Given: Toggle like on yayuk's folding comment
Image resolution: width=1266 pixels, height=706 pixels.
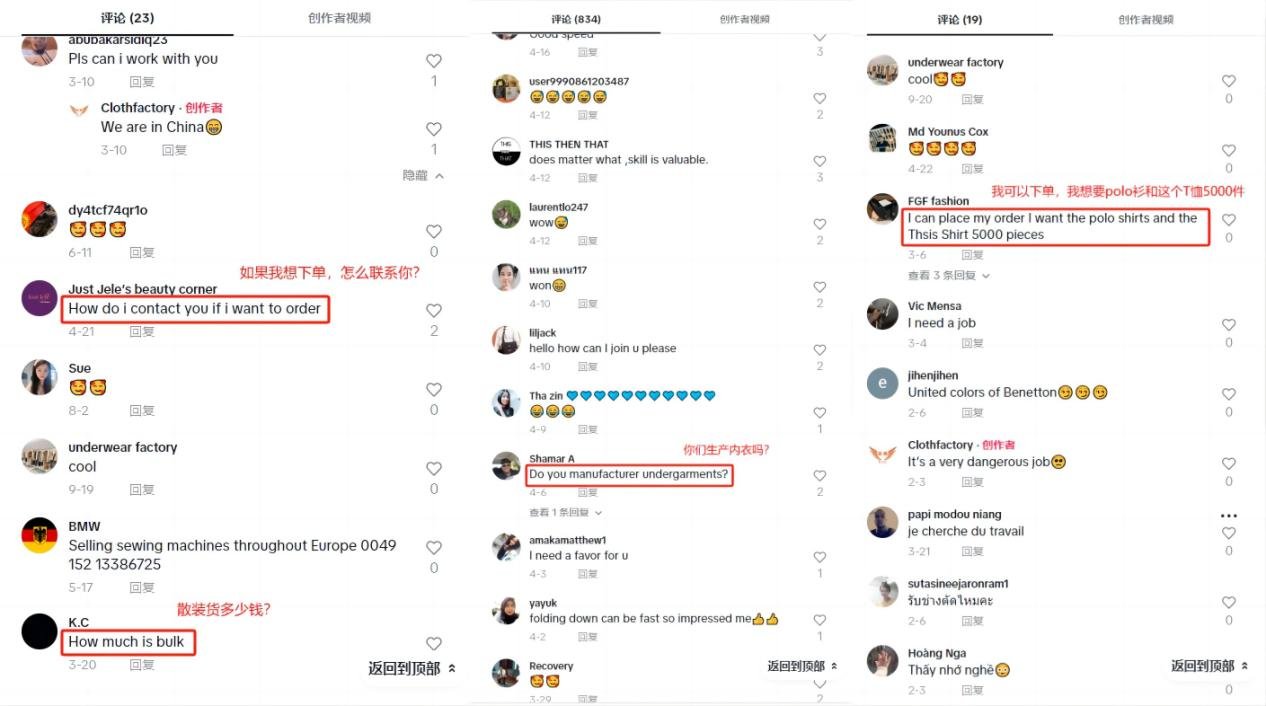Looking at the screenshot, I should (820, 619).
